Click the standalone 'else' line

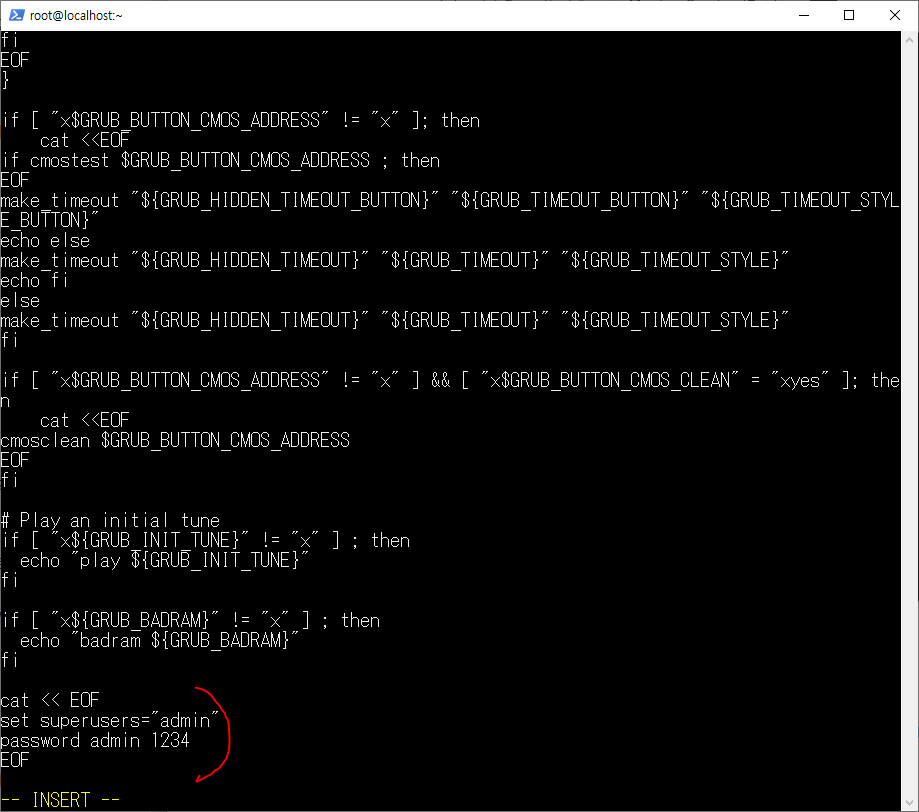20,300
